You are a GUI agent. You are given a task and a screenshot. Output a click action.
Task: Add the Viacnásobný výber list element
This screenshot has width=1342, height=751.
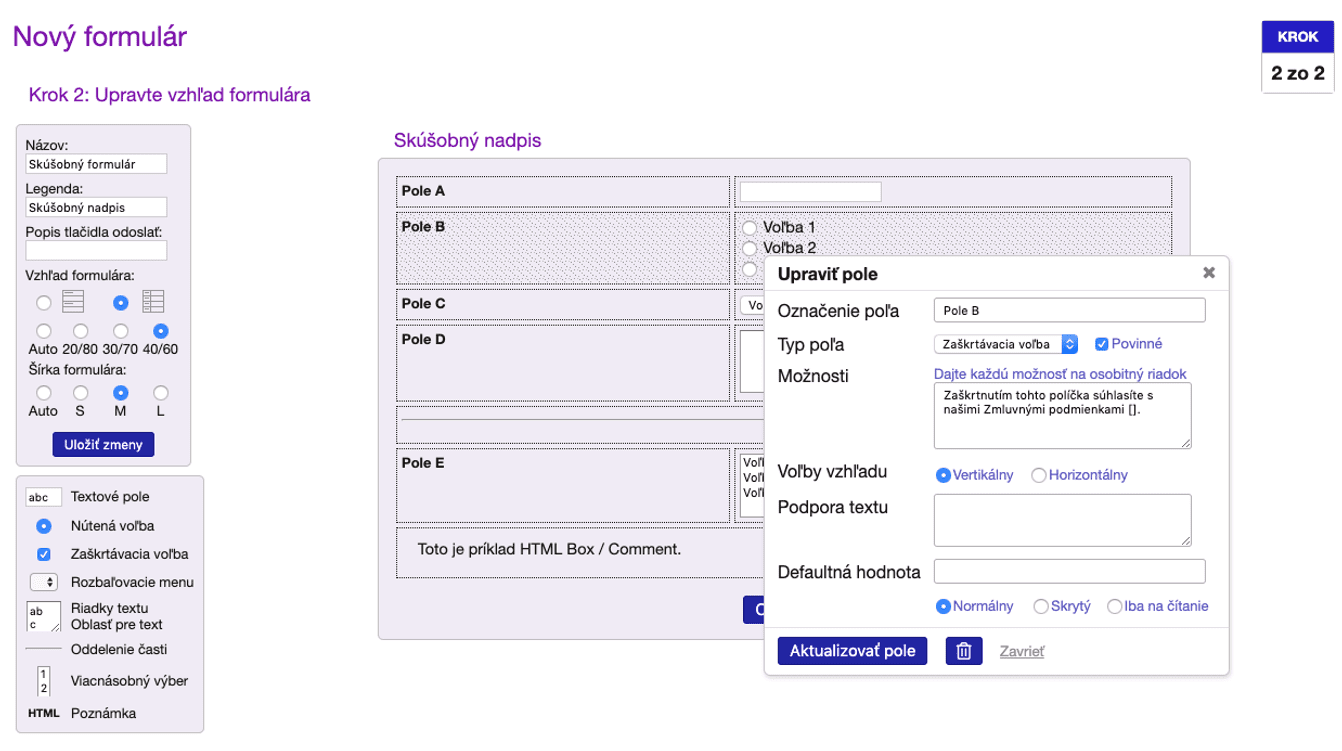coord(44,681)
